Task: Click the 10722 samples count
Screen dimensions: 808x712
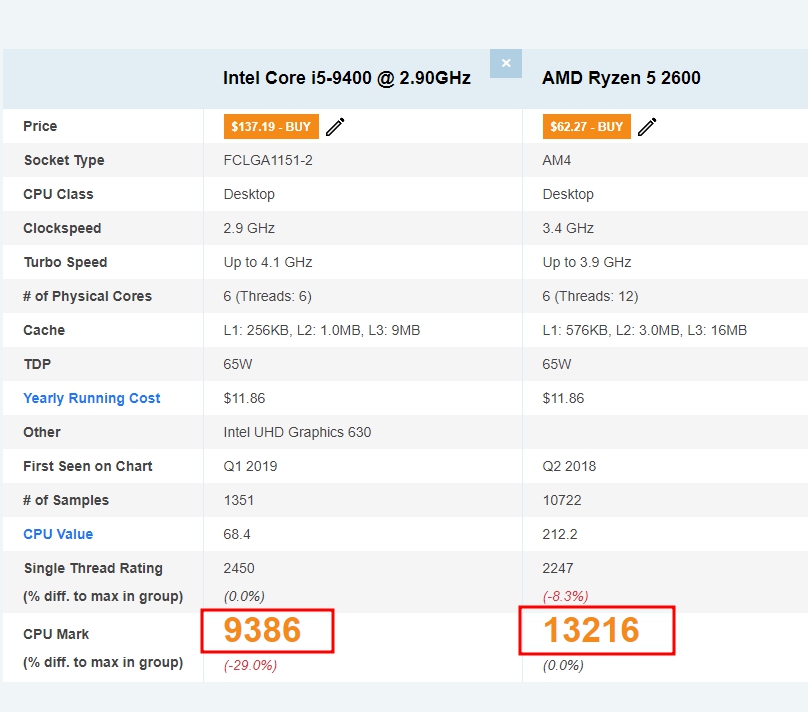Action: point(562,500)
